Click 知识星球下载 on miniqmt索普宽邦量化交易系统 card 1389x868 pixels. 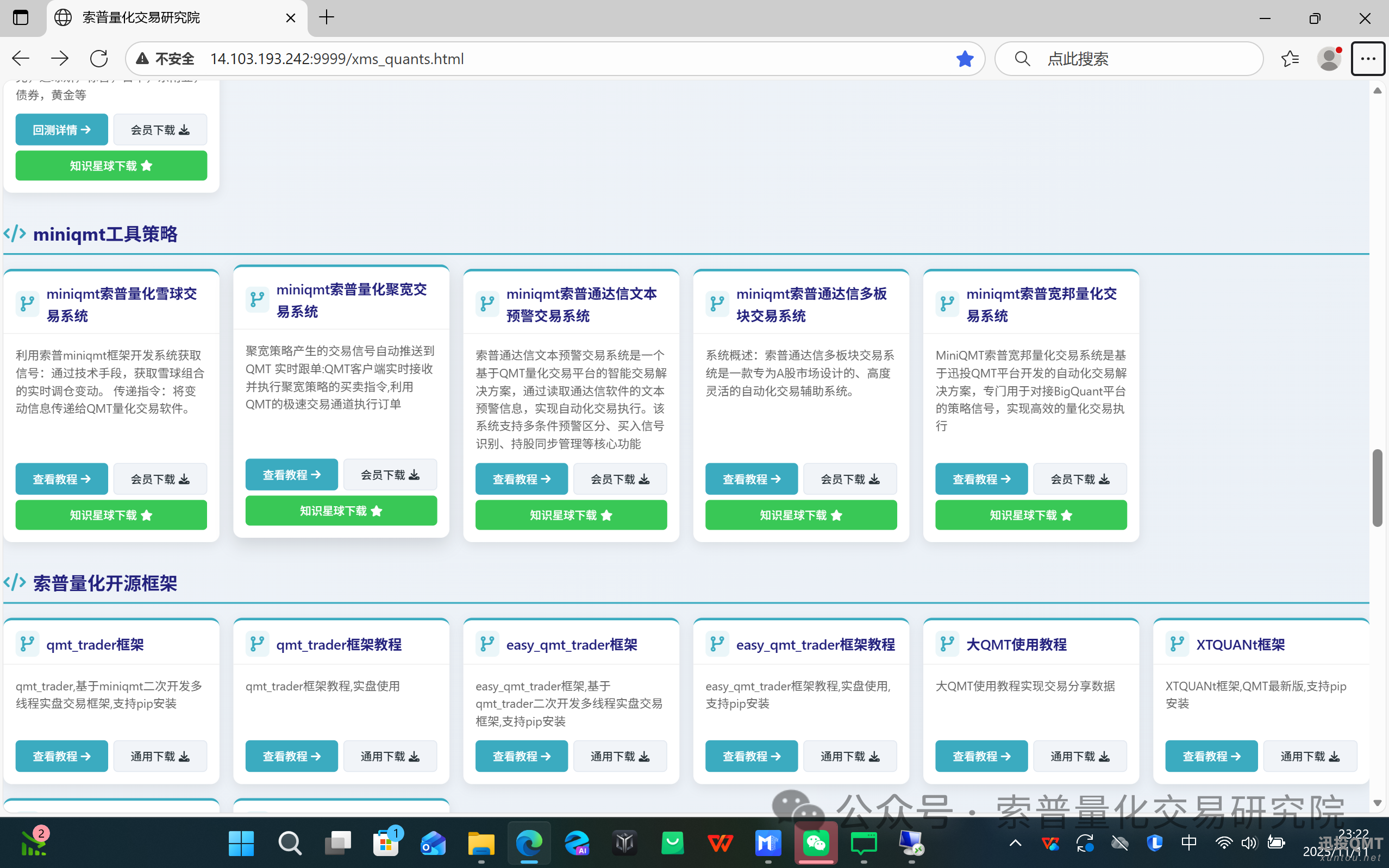(x=1030, y=515)
